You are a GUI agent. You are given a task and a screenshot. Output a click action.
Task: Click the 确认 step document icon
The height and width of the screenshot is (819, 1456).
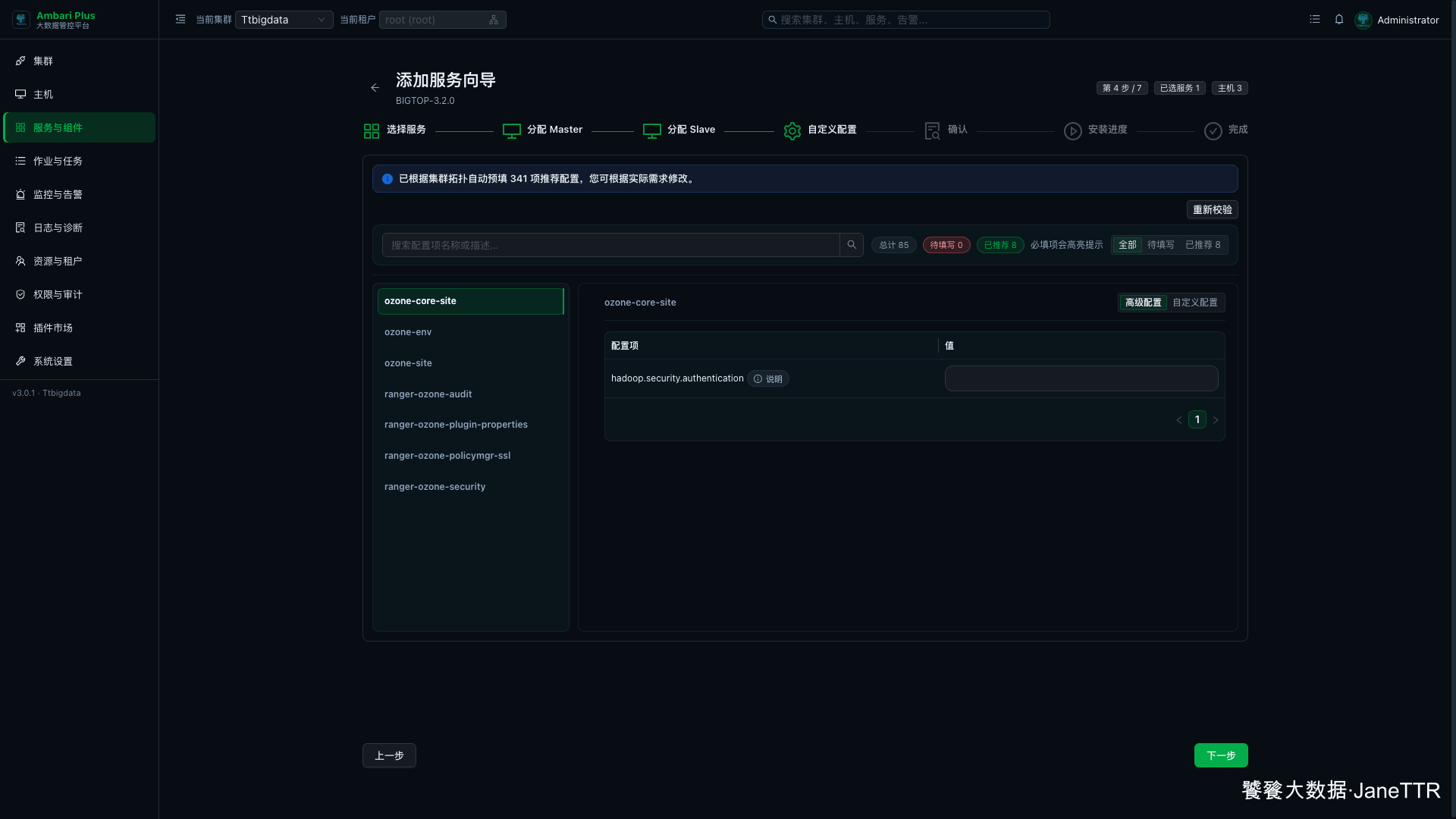pyautogui.click(x=933, y=131)
